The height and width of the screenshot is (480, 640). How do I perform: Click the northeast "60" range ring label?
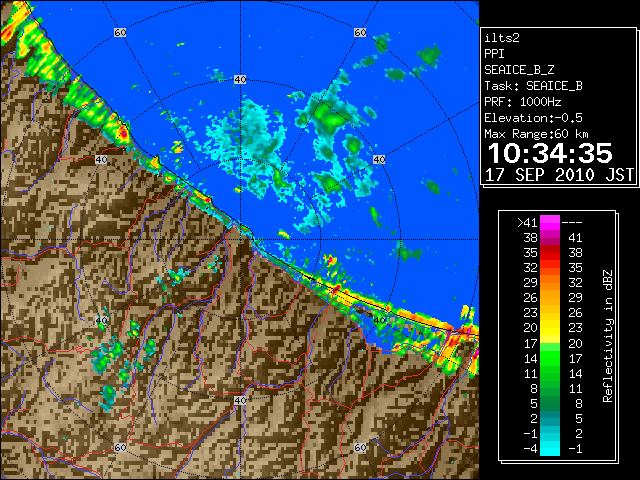tap(360, 32)
